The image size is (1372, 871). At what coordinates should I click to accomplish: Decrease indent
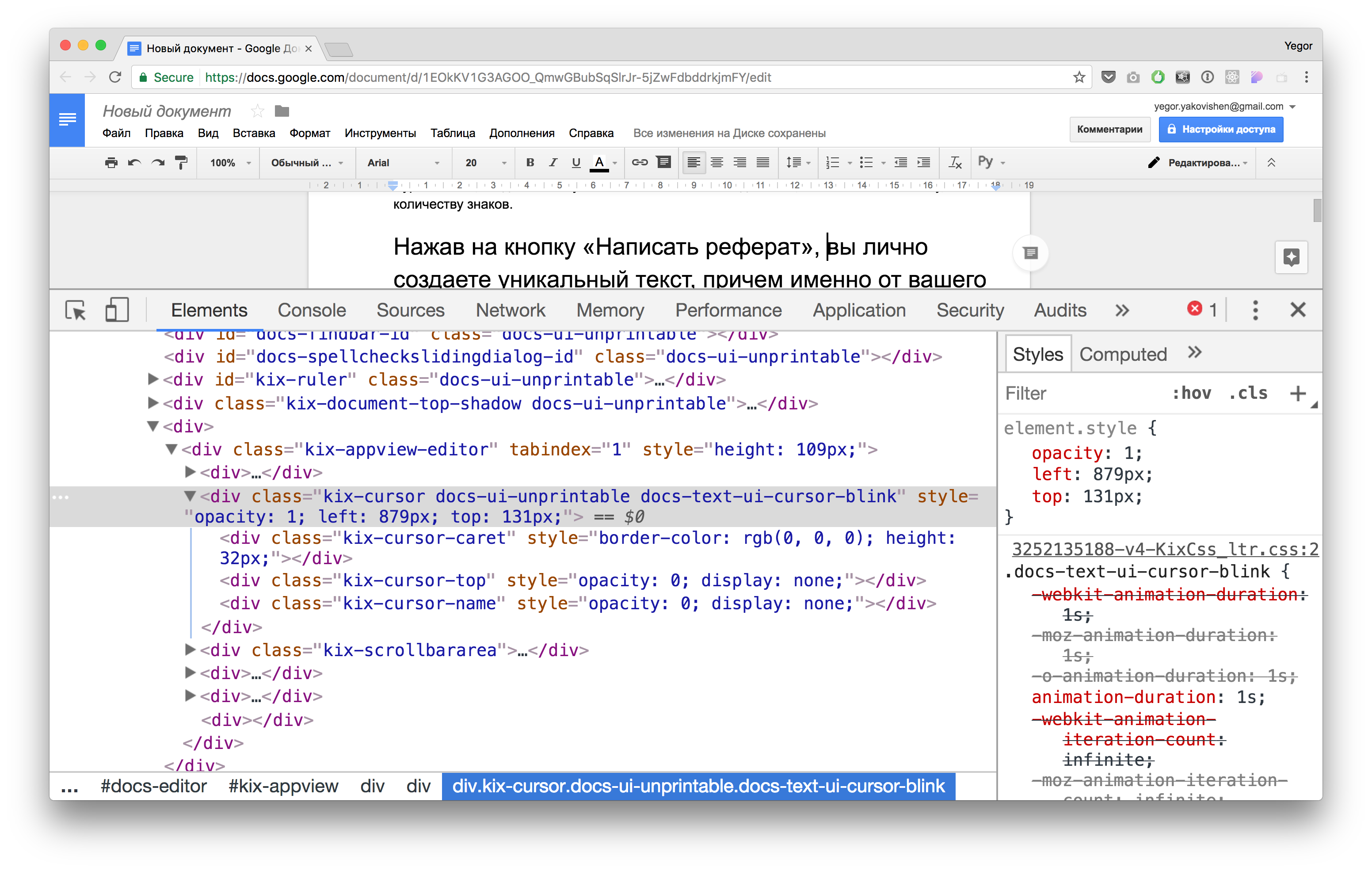pos(900,162)
